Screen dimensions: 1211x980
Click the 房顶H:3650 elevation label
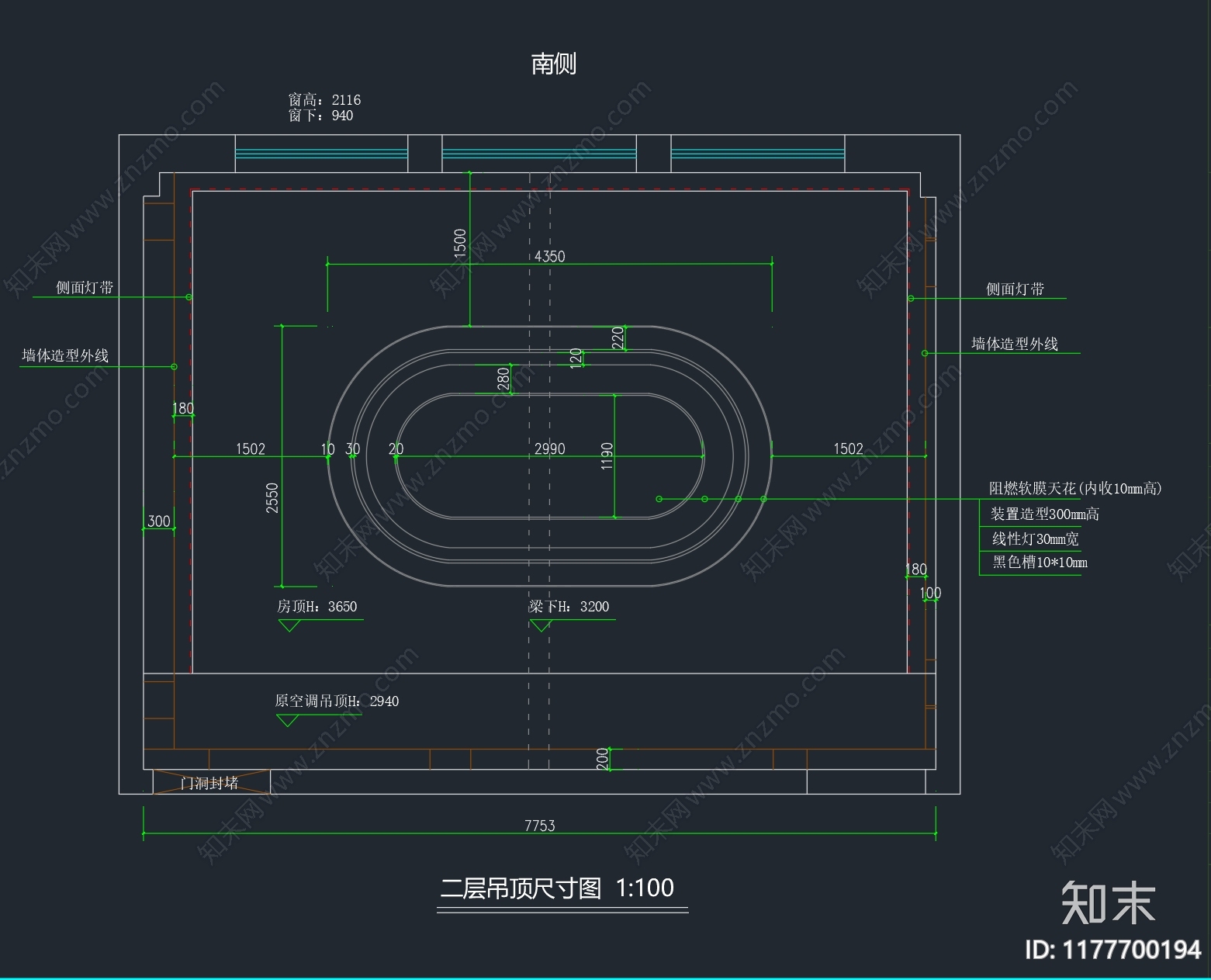tap(317, 606)
